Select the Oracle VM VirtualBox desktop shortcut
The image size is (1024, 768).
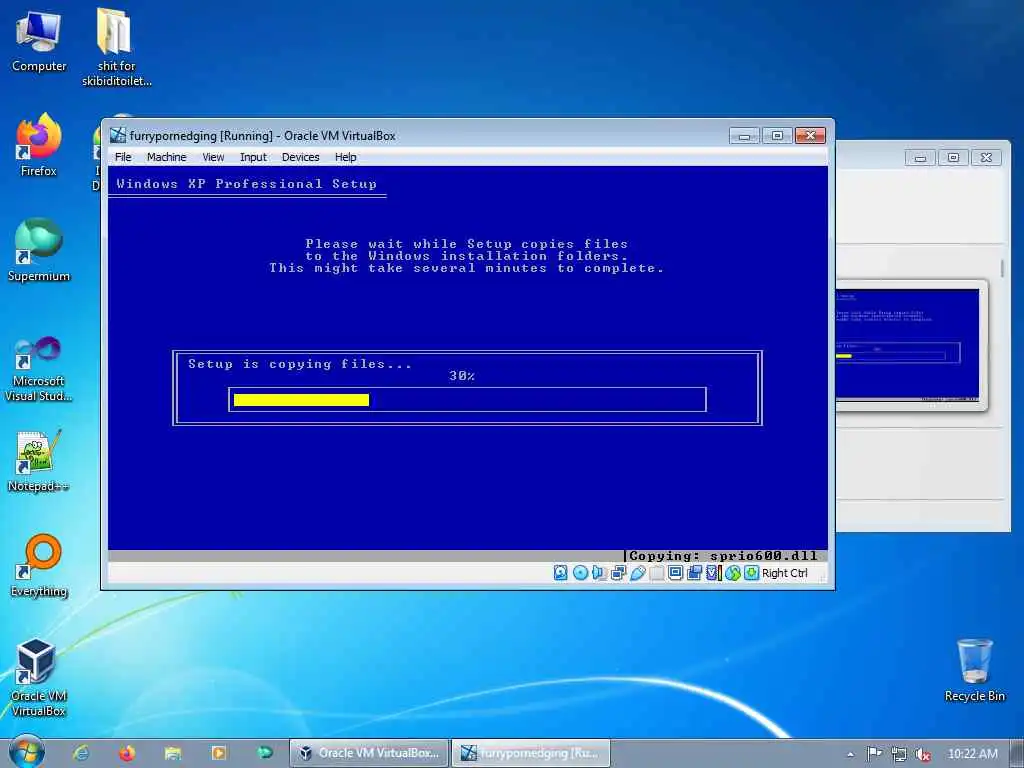pyautogui.click(x=39, y=678)
